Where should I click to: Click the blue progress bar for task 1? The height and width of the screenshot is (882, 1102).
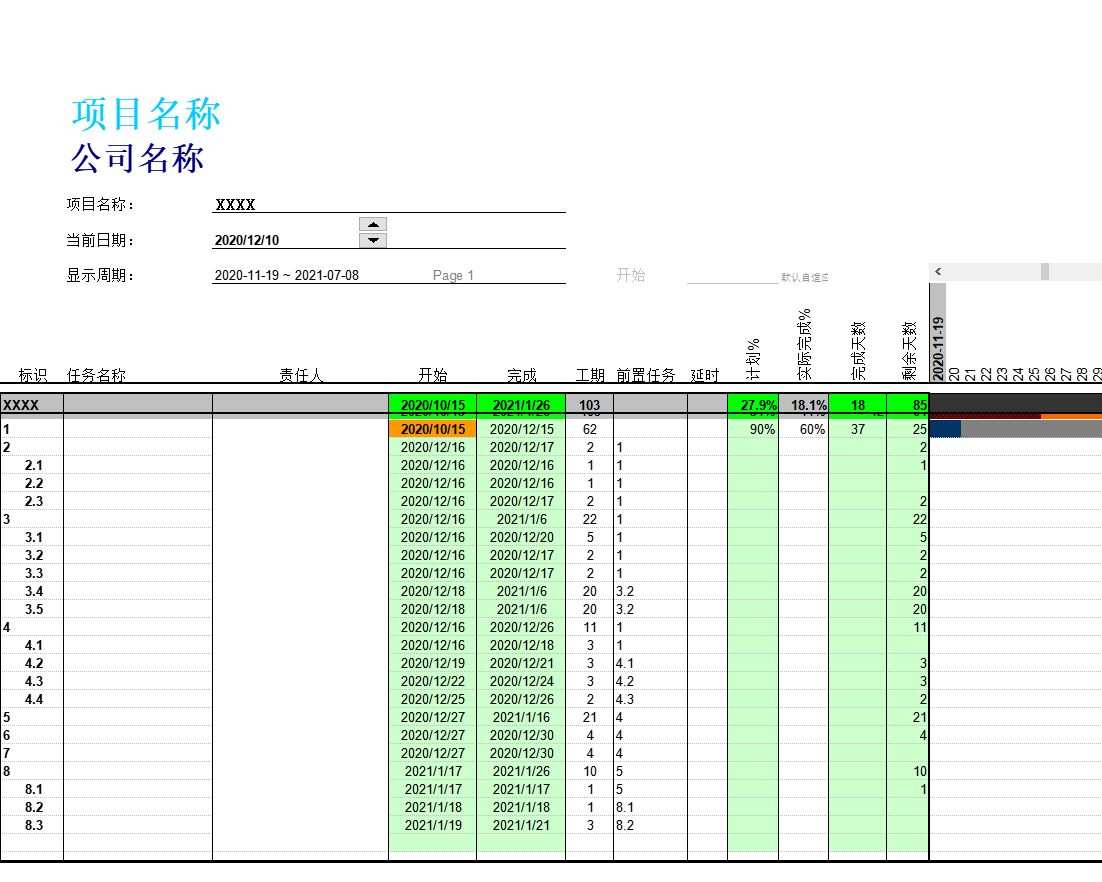coord(944,429)
